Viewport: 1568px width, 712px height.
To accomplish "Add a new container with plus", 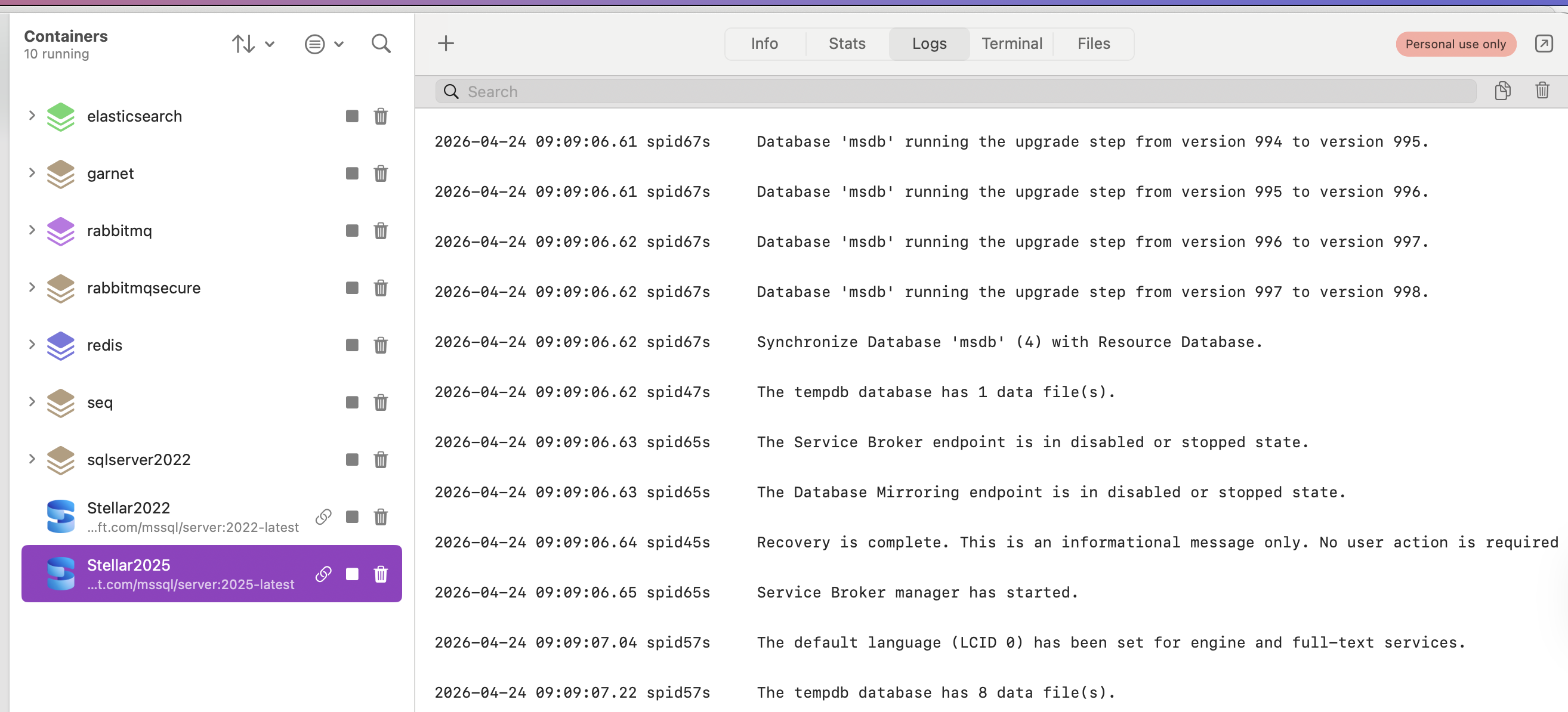I will pos(446,43).
